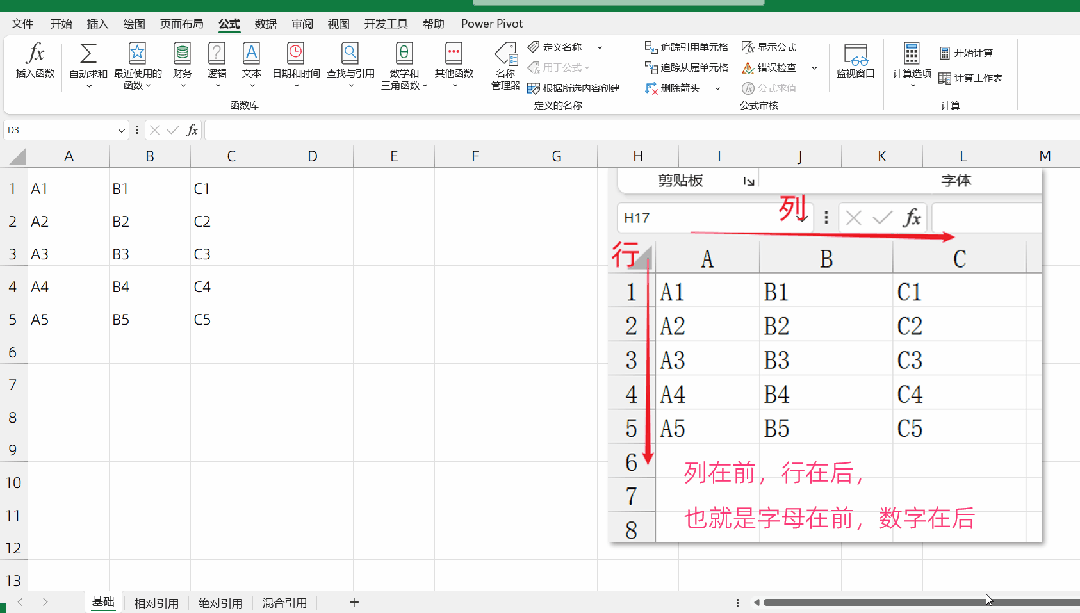Open the Power Pivot ribbon tab
Screen dimensions: 1080x613
click(x=492, y=23)
